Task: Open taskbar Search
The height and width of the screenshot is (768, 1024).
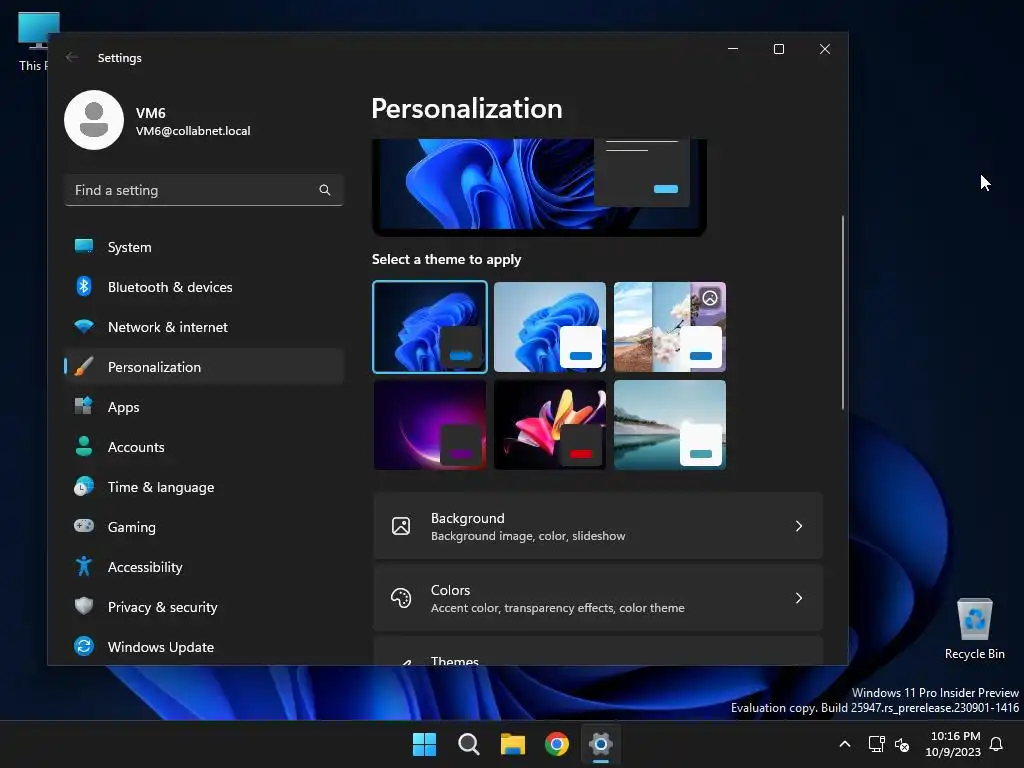Action: click(x=469, y=744)
